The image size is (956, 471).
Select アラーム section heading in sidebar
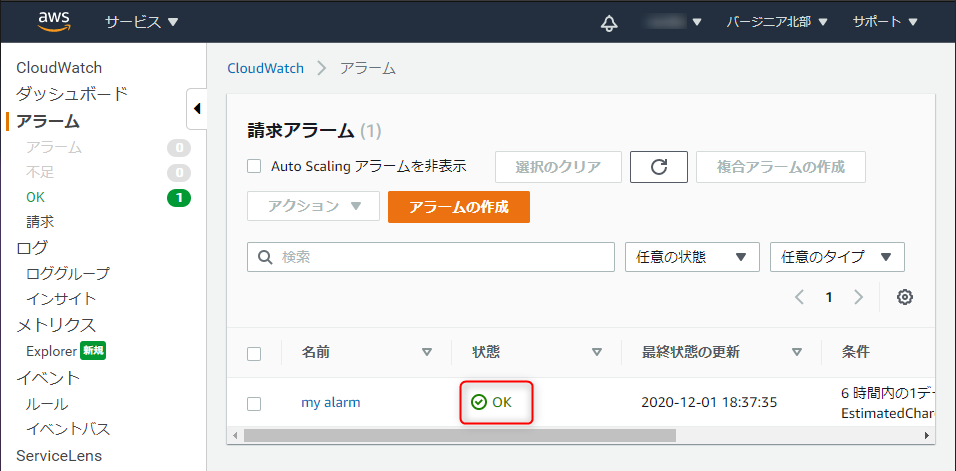[x=48, y=121]
